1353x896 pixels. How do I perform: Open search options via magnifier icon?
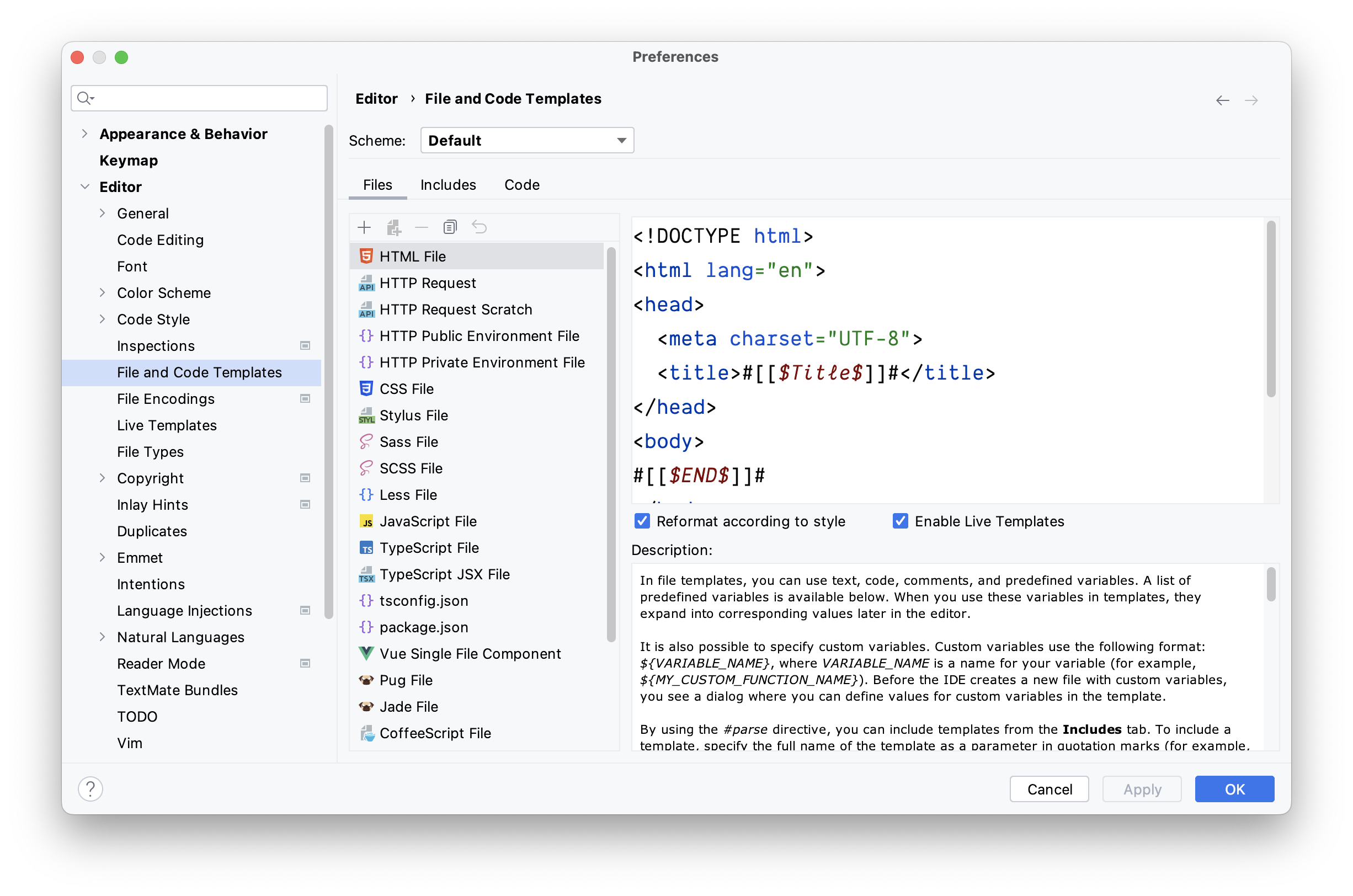coord(84,98)
